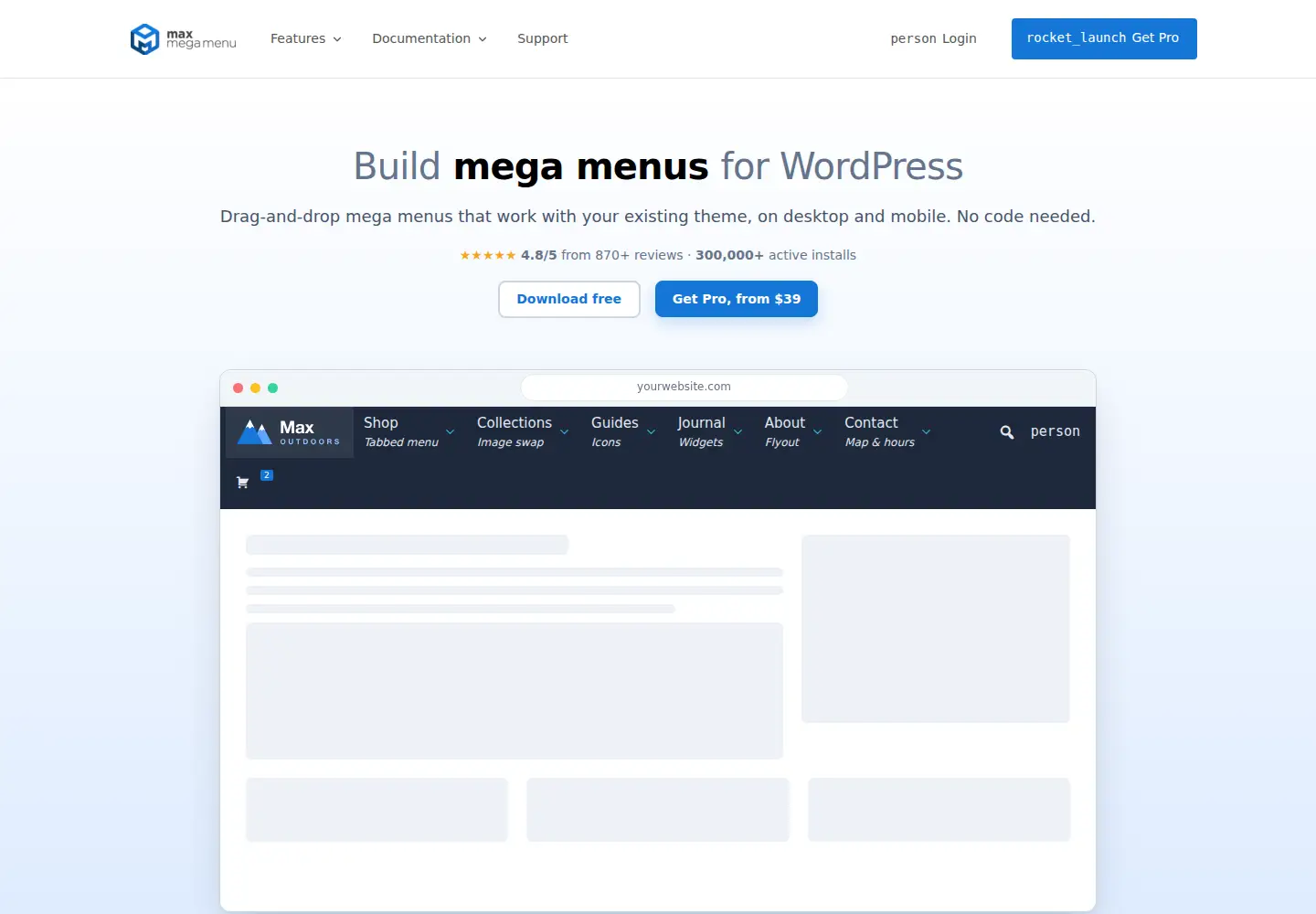Screen dimensions: 1316x914
Task: Open the Shop tabbed menu chevron
Action: [x=450, y=432]
